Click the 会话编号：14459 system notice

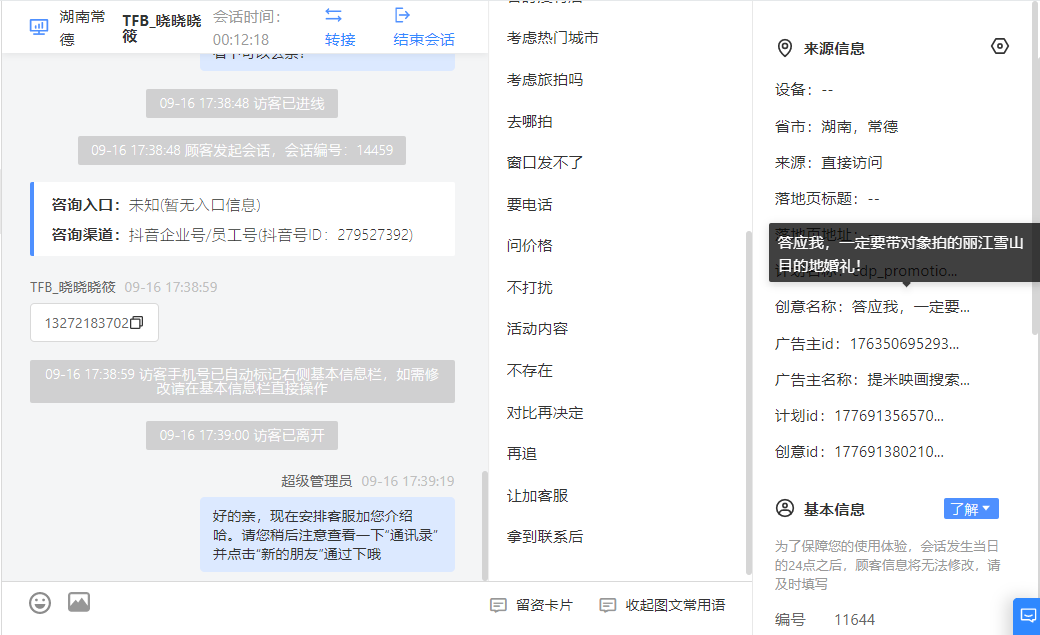242,151
